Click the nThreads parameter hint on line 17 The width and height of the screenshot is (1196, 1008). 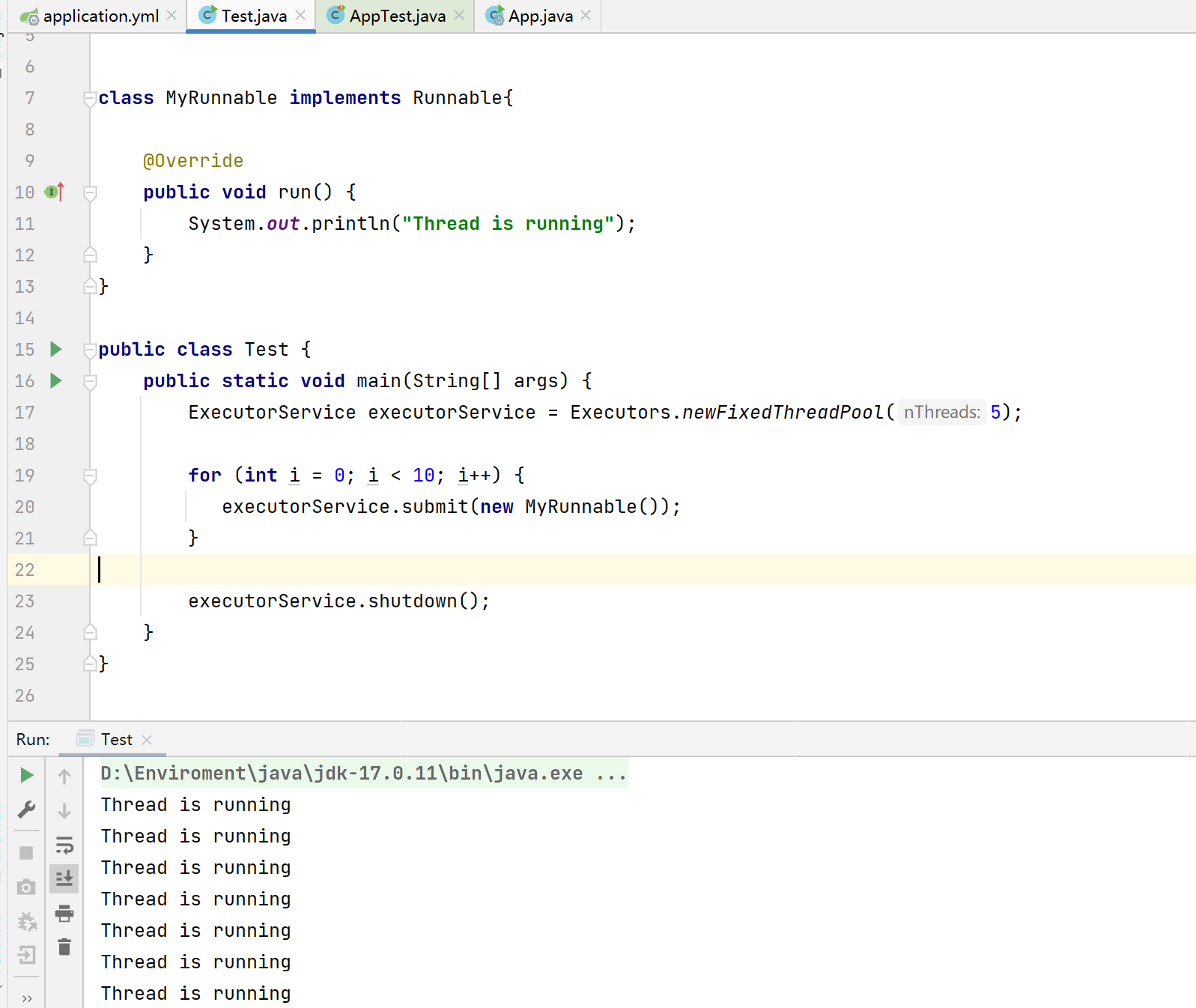coord(941,412)
